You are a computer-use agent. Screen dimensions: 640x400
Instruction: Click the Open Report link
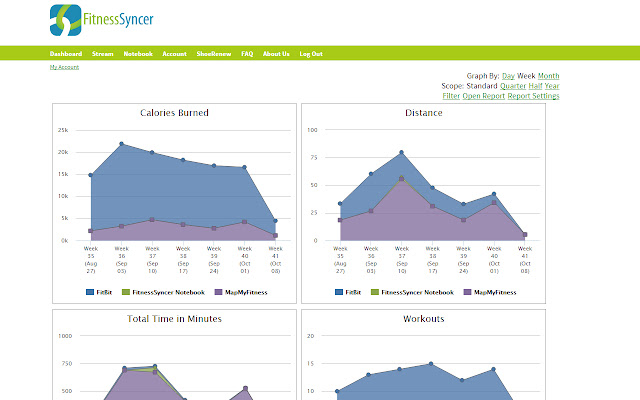click(x=483, y=96)
